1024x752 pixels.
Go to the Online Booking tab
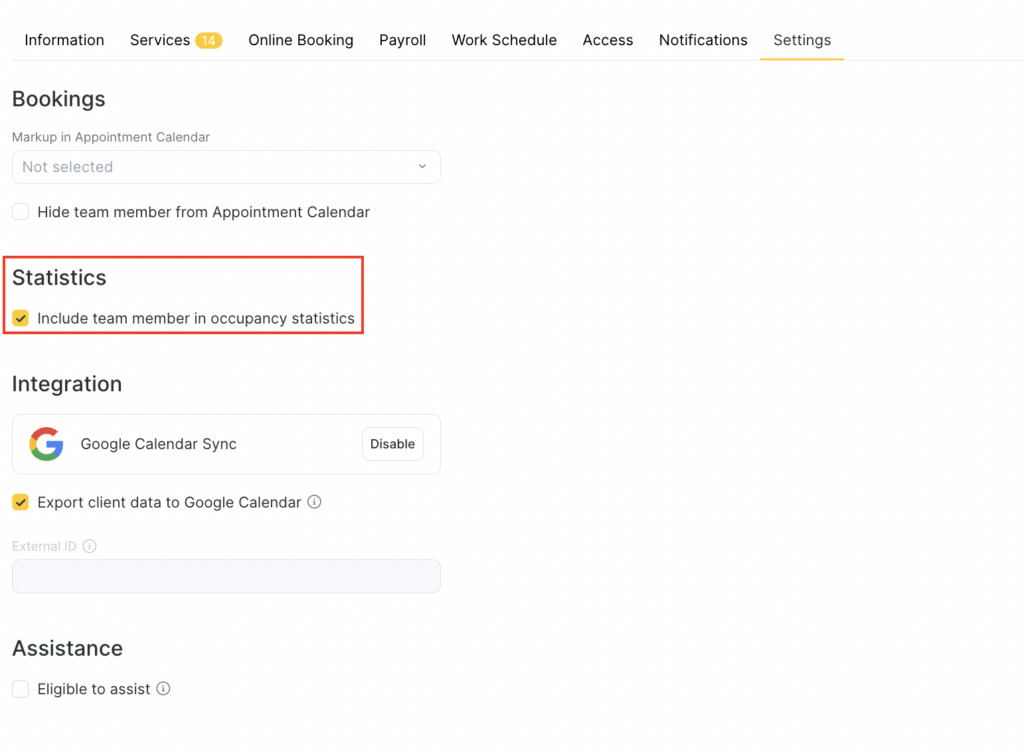click(301, 40)
